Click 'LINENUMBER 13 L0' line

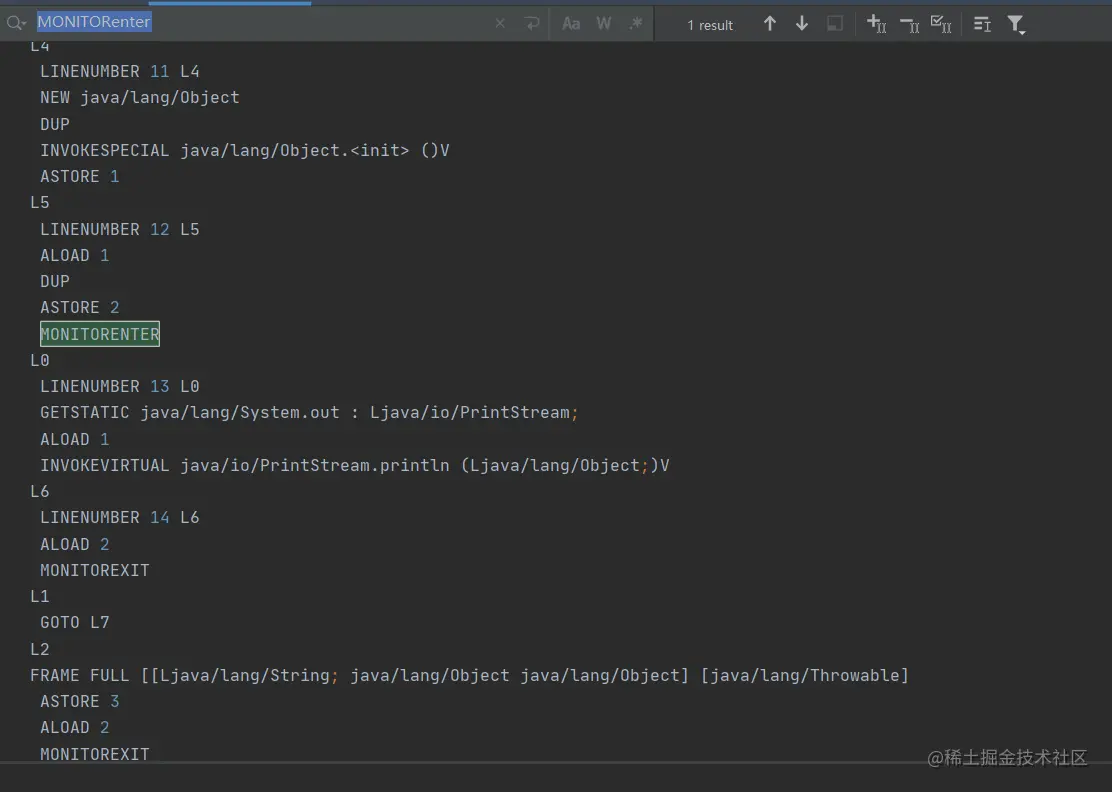[x=120, y=386]
